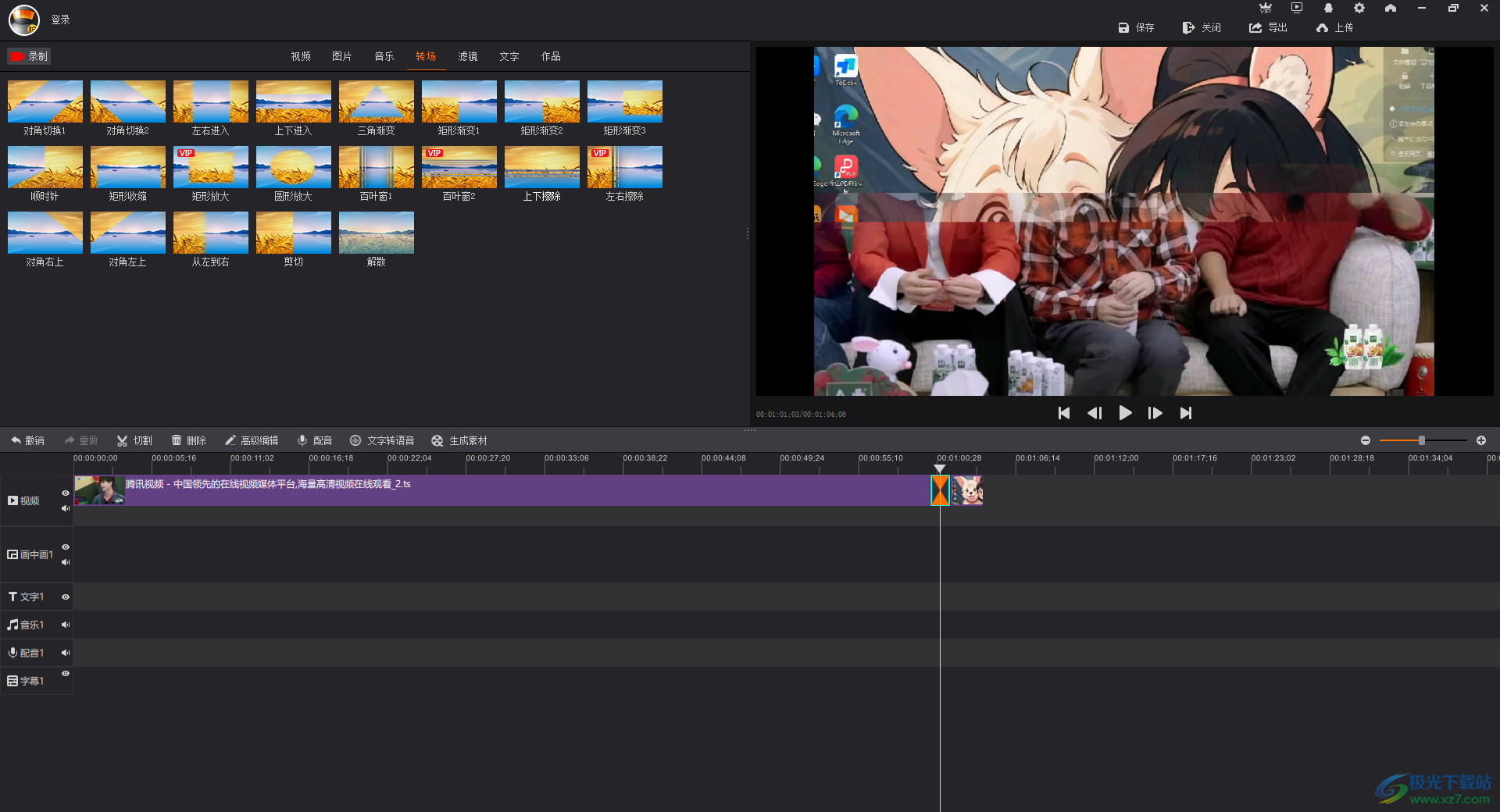1500x812 pixels.
Task: Select 三角渐变 transition thumbnail
Action: point(377,101)
